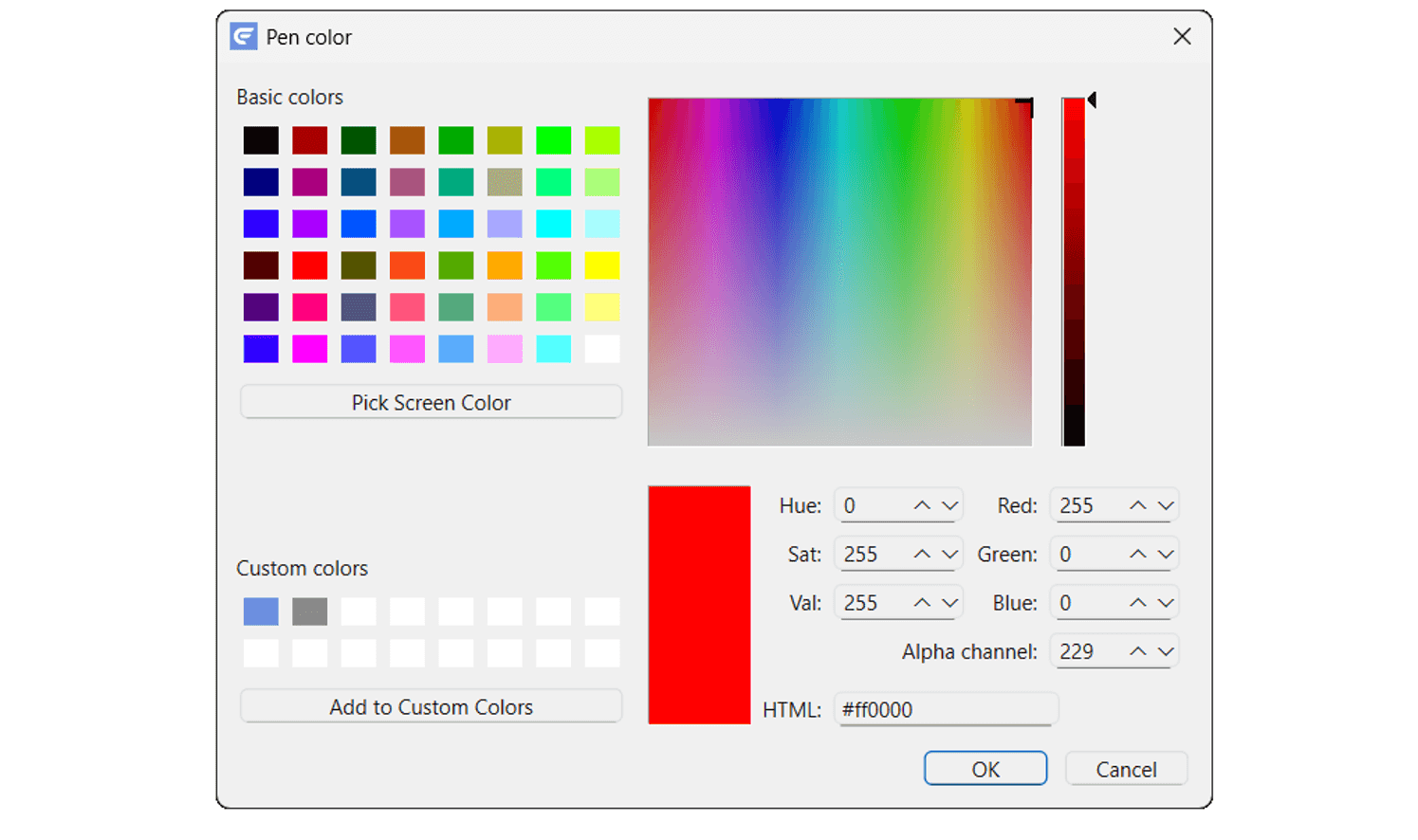The width and height of the screenshot is (1418, 840).
Task: Select the dark red basic color swatch
Action: (309, 140)
